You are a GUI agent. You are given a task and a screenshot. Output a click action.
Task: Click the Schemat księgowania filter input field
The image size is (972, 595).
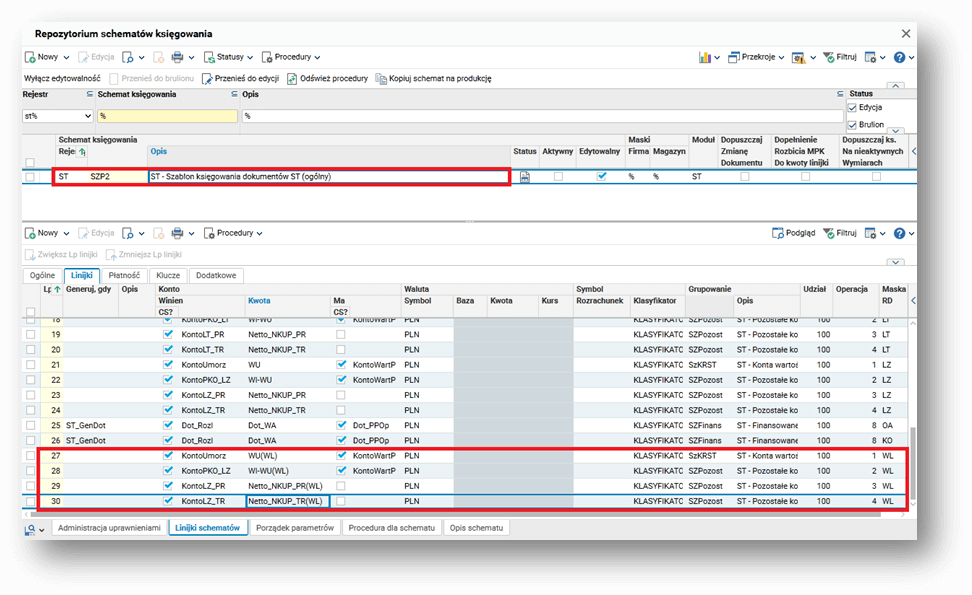click(167, 116)
